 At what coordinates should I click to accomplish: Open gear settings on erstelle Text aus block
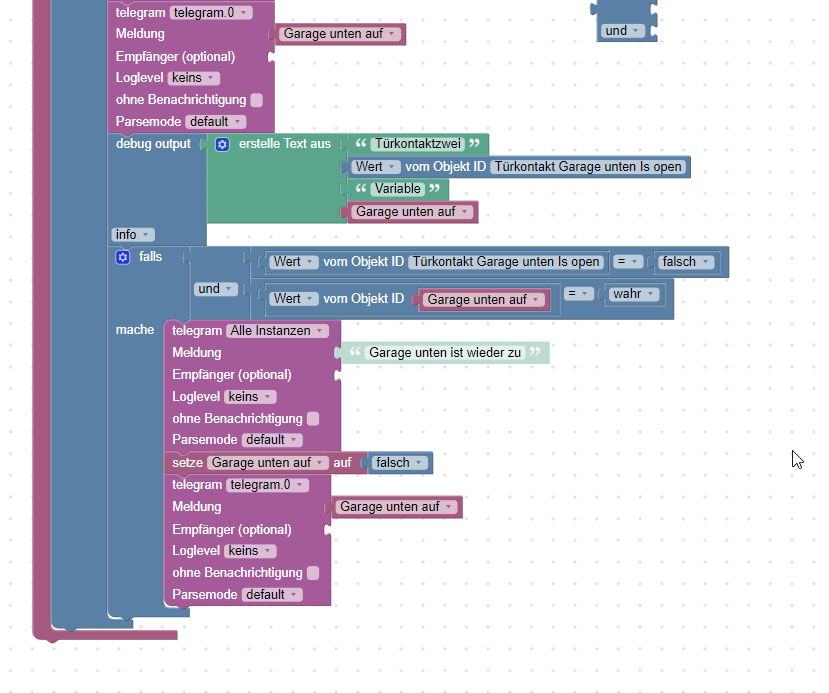click(222, 144)
